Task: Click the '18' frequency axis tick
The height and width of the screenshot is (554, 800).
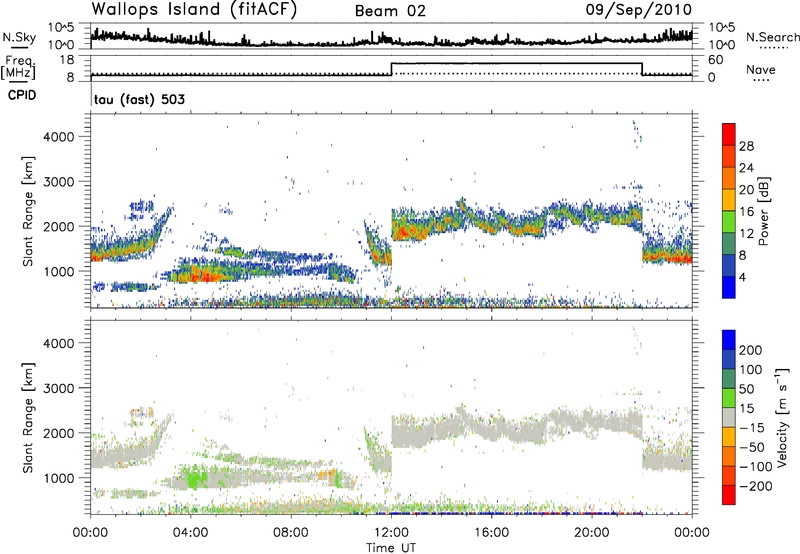Action: coord(67,60)
